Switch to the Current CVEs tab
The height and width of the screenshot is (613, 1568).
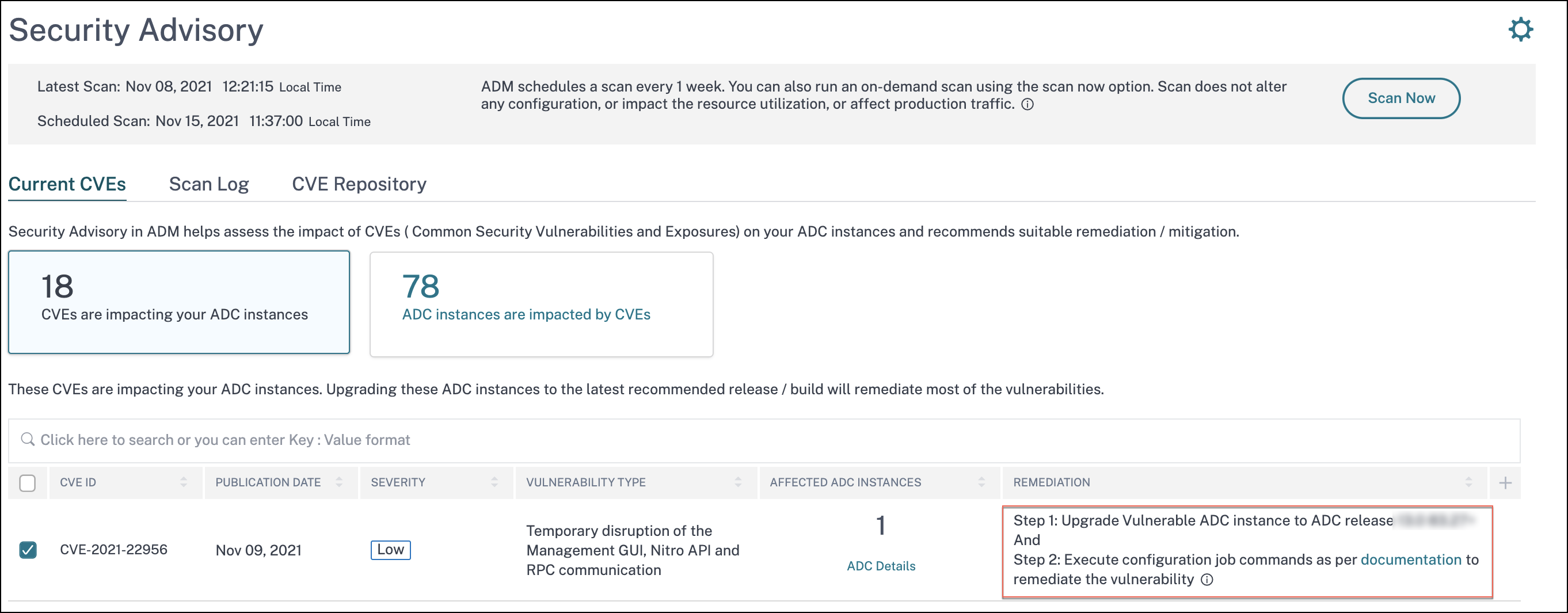67,184
